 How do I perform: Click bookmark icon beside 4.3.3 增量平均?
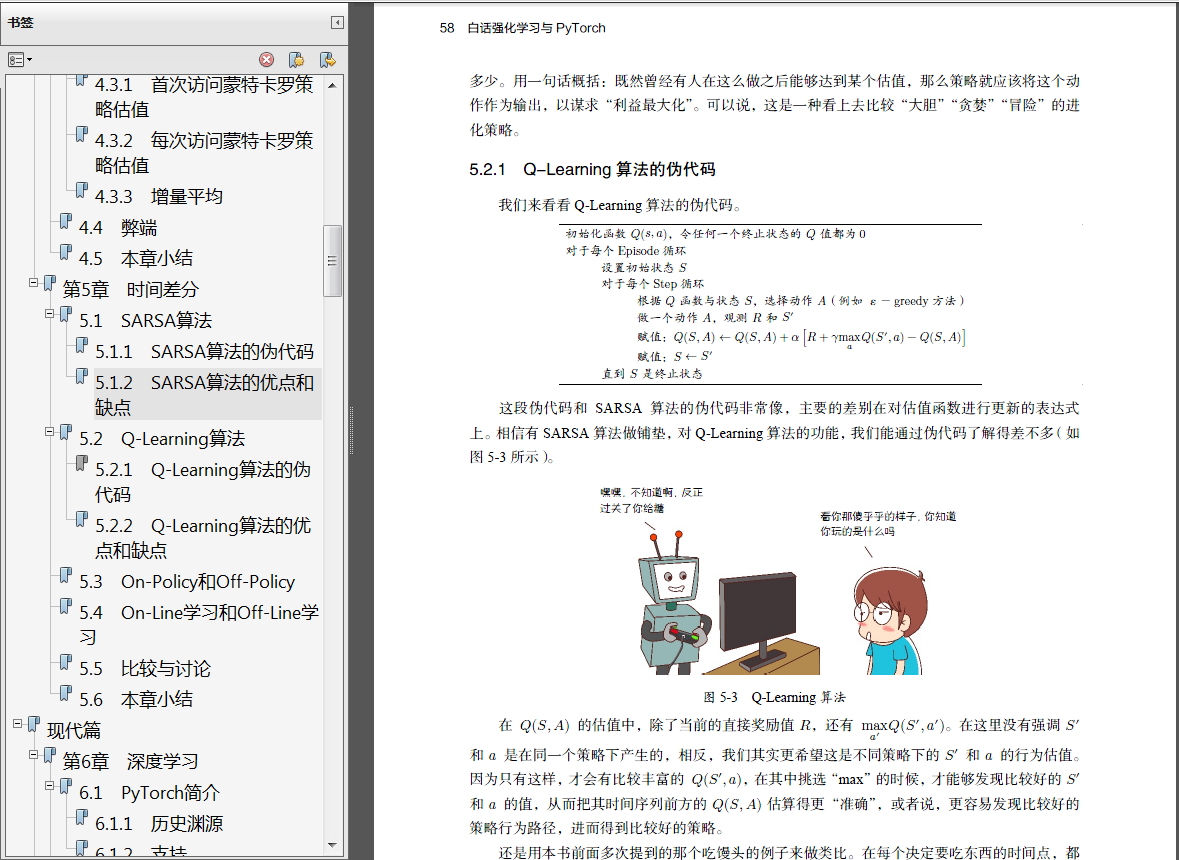(x=82, y=191)
